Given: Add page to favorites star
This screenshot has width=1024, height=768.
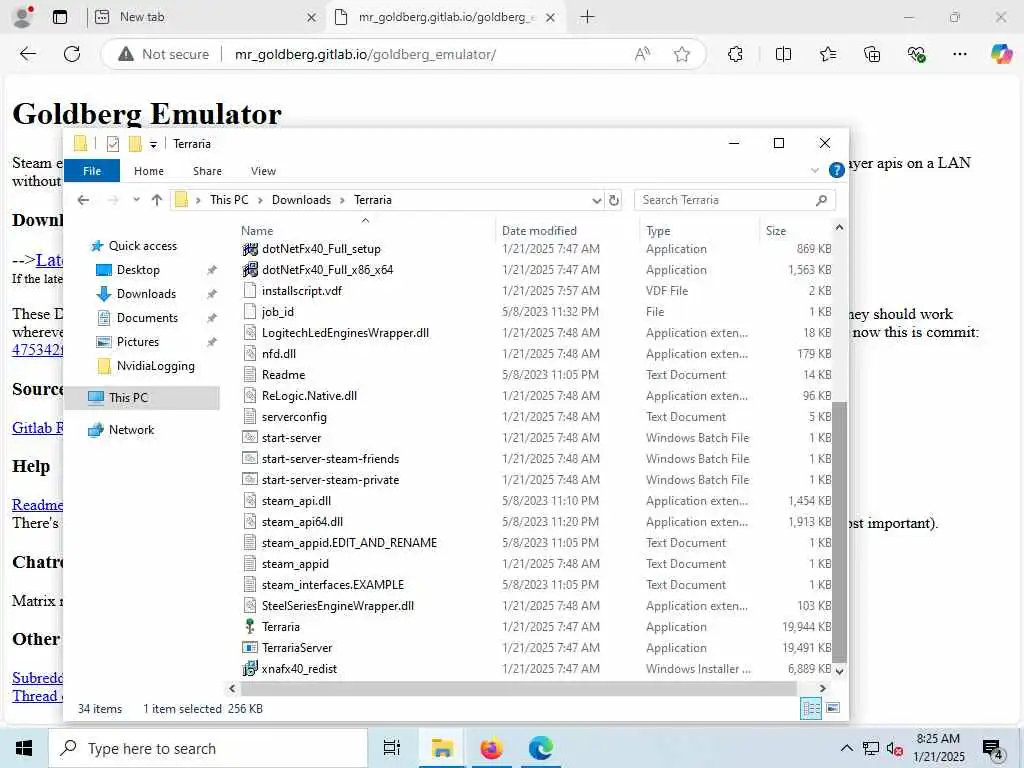Looking at the screenshot, I should [x=682, y=54].
